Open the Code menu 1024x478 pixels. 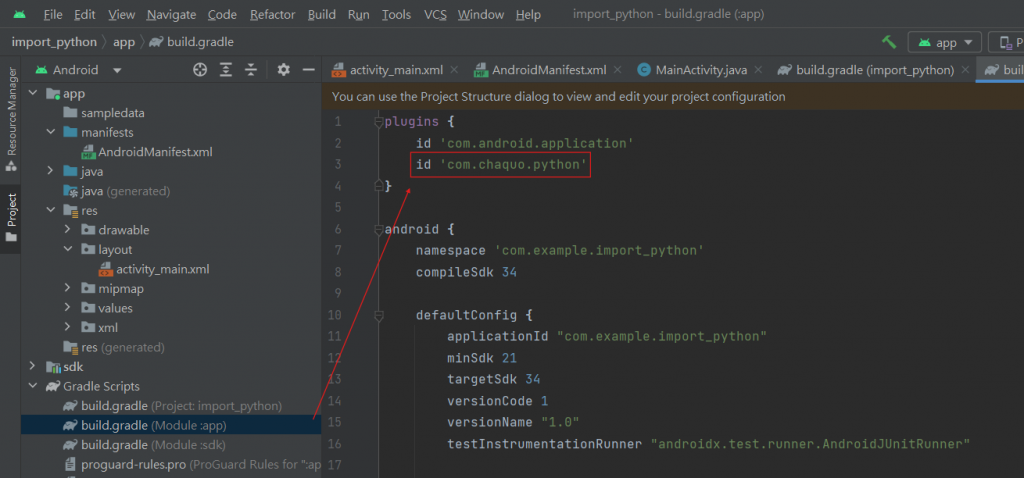click(x=222, y=14)
